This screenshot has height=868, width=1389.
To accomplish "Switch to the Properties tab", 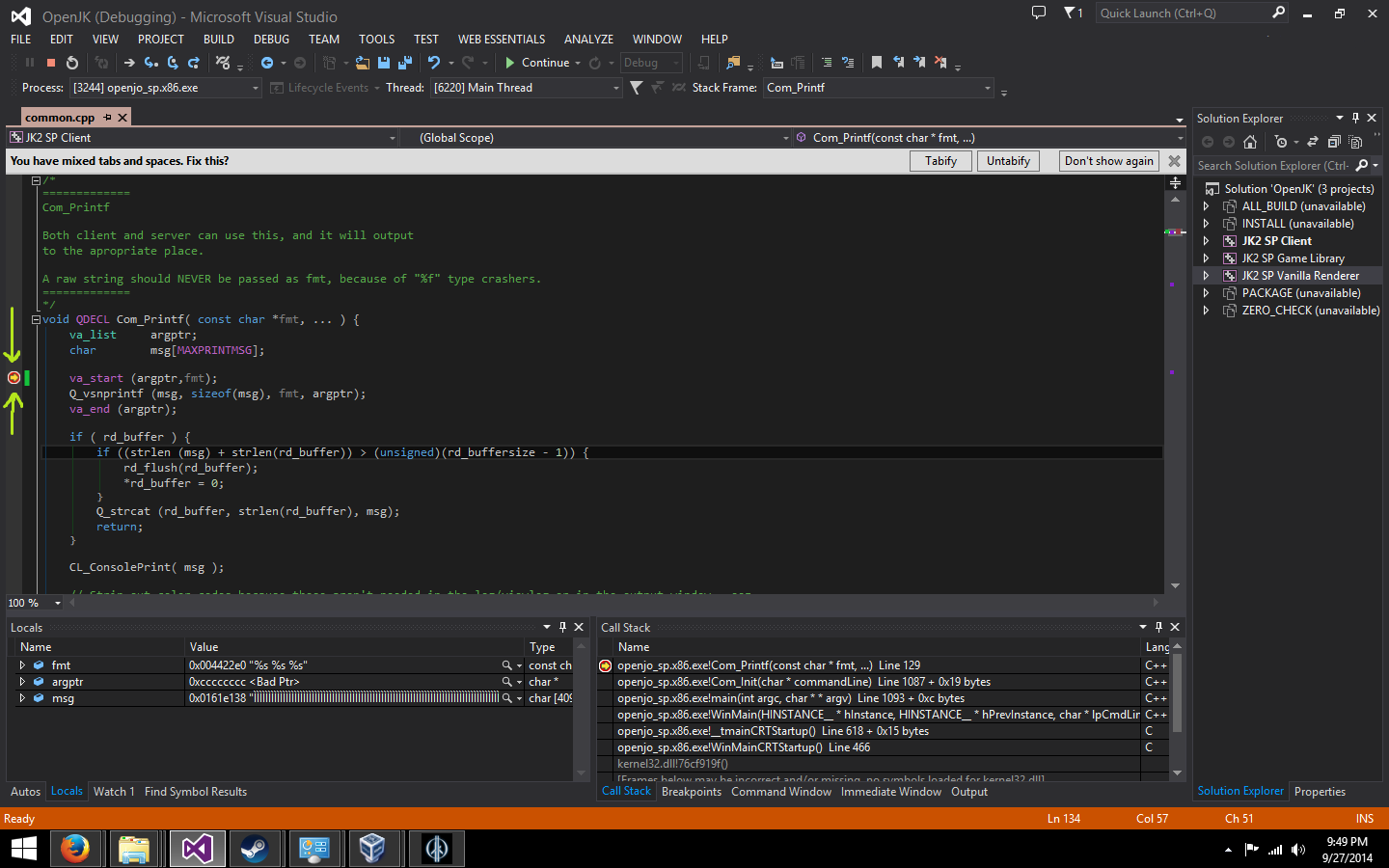I will [1320, 792].
